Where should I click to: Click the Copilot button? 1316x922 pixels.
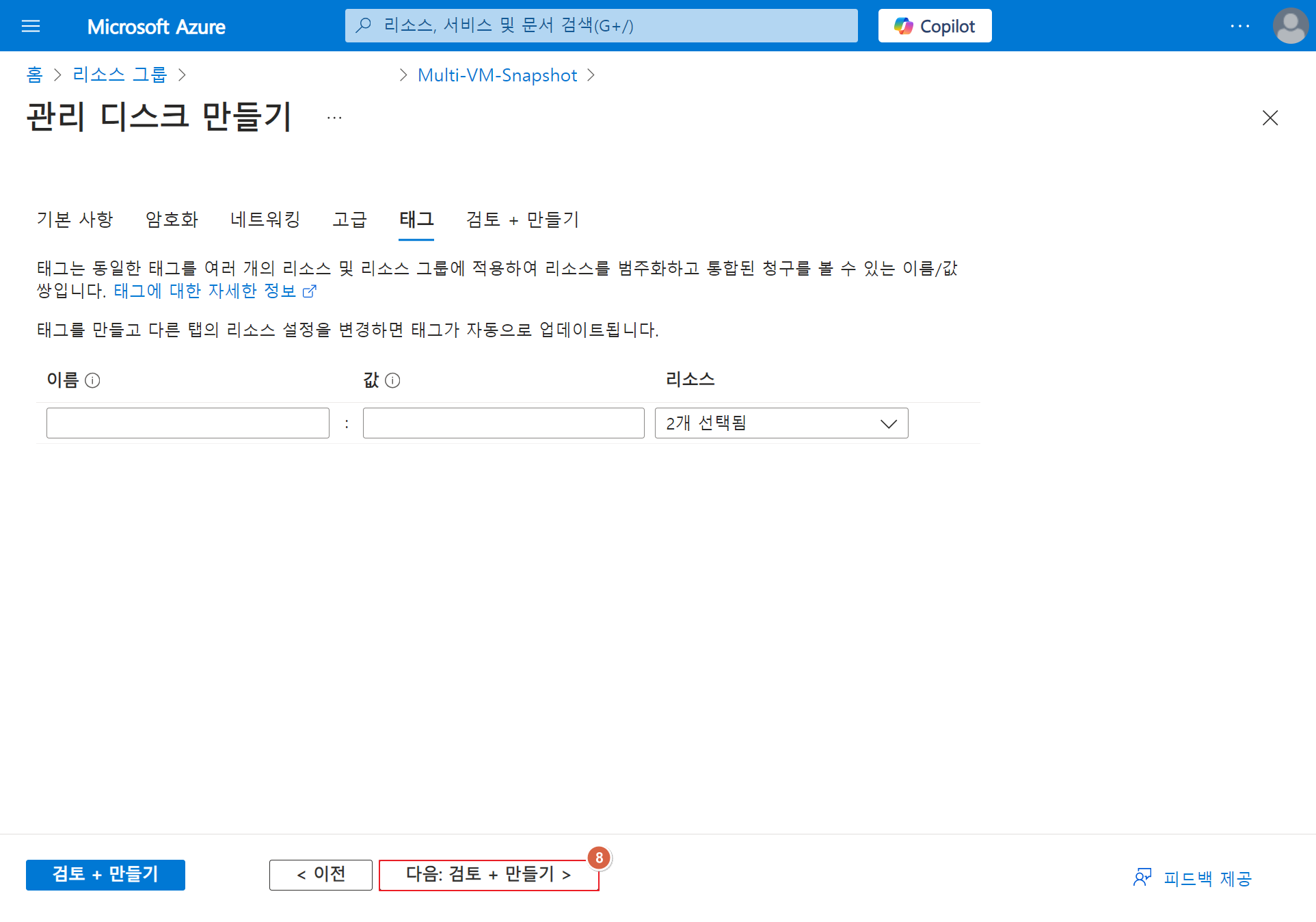[x=935, y=26]
